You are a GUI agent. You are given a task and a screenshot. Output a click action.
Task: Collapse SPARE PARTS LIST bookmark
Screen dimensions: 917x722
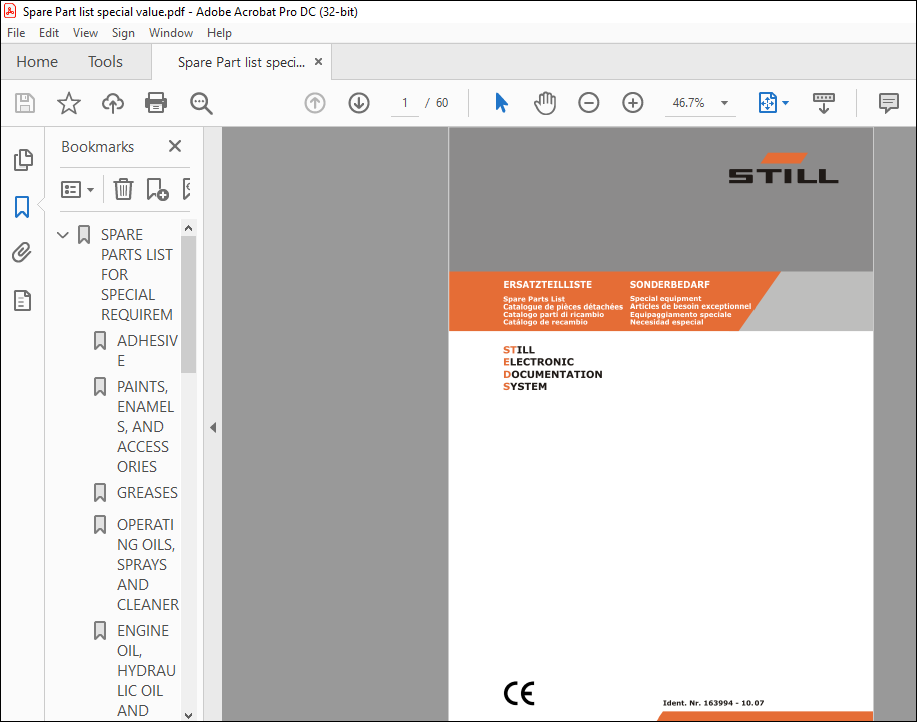63,235
